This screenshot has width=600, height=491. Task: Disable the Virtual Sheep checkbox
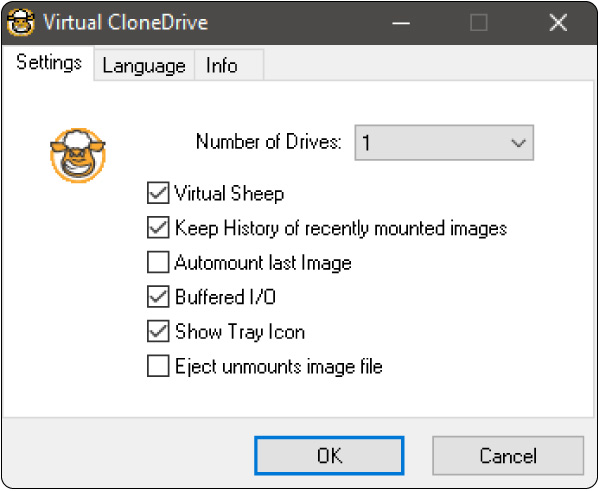[158, 193]
